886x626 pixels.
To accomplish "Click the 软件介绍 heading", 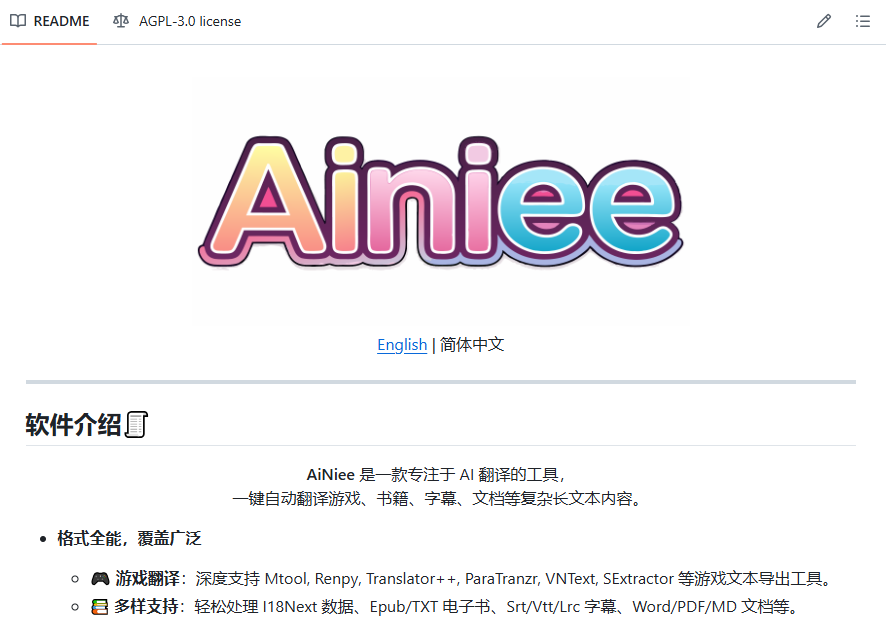I will pyautogui.click(x=73, y=425).
